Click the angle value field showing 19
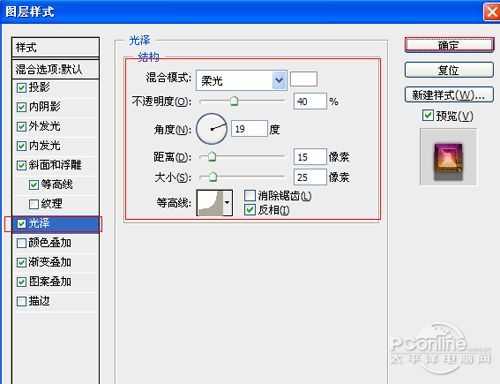This screenshot has height=384, width=500. [249, 129]
